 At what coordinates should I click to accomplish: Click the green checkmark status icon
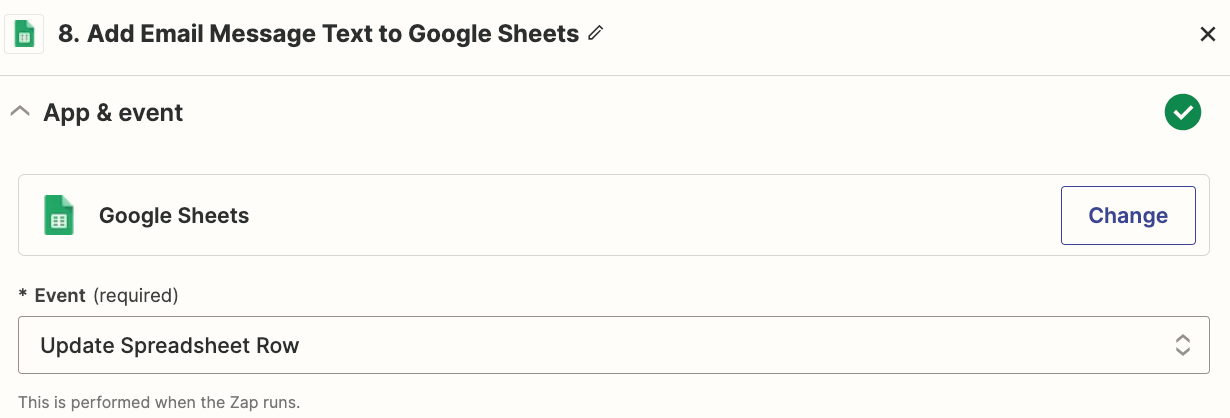click(x=1182, y=112)
